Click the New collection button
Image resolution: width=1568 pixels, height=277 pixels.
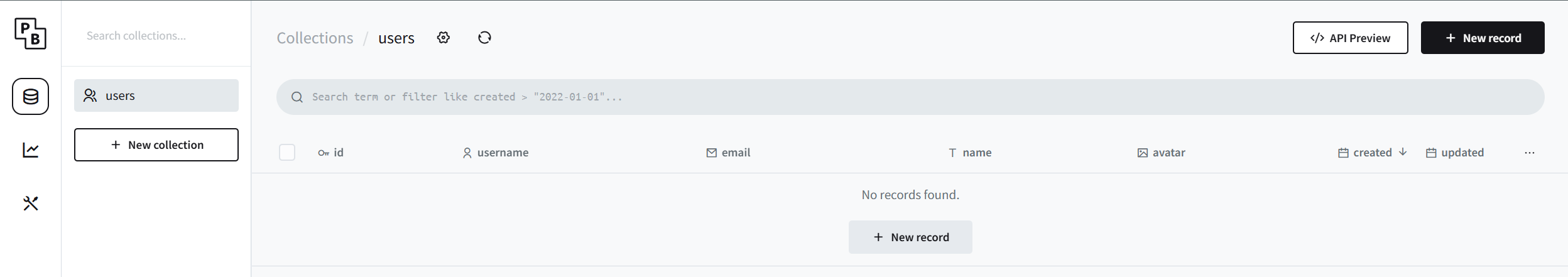156,145
